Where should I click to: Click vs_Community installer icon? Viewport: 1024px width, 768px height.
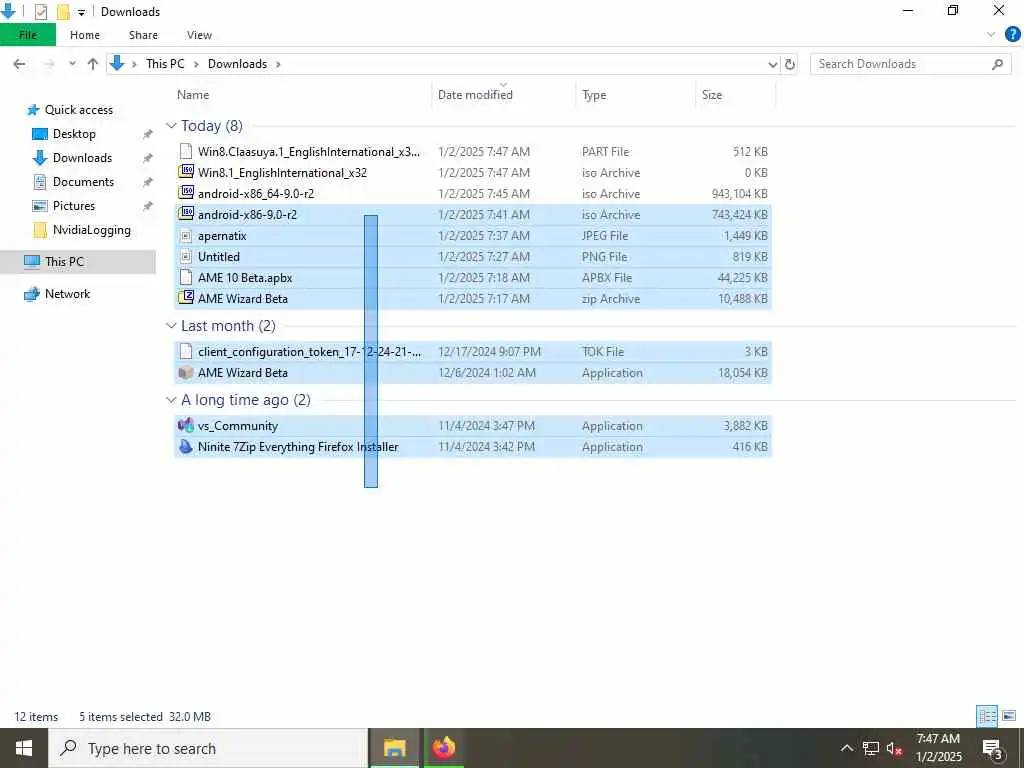[x=186, y=425]
